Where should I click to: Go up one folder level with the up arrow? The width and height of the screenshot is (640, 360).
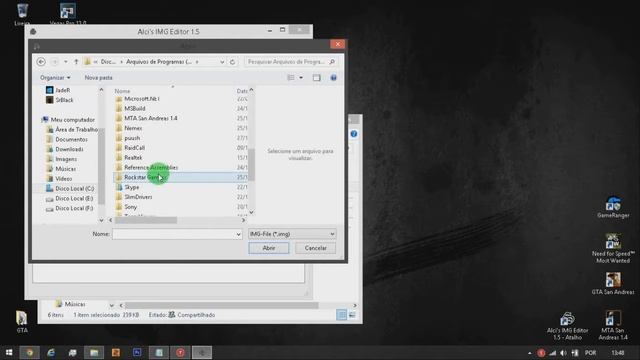point(76,62)
